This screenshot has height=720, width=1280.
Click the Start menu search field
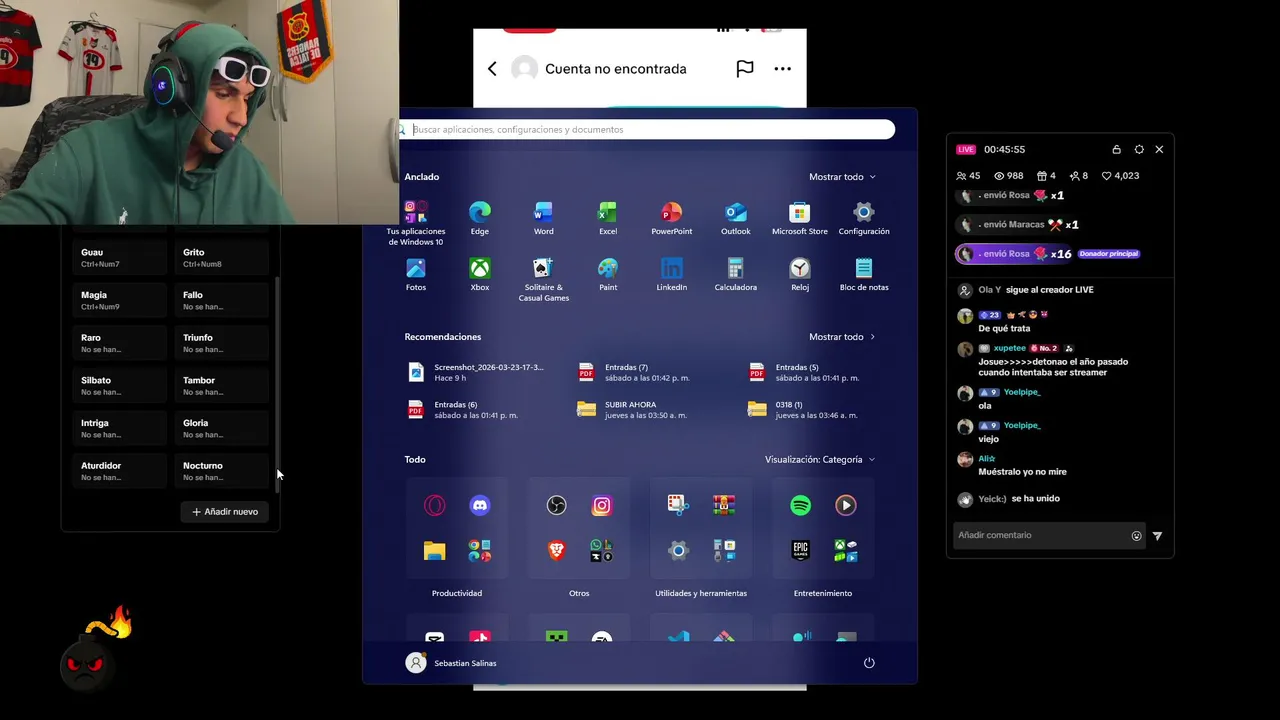point(647,129)
